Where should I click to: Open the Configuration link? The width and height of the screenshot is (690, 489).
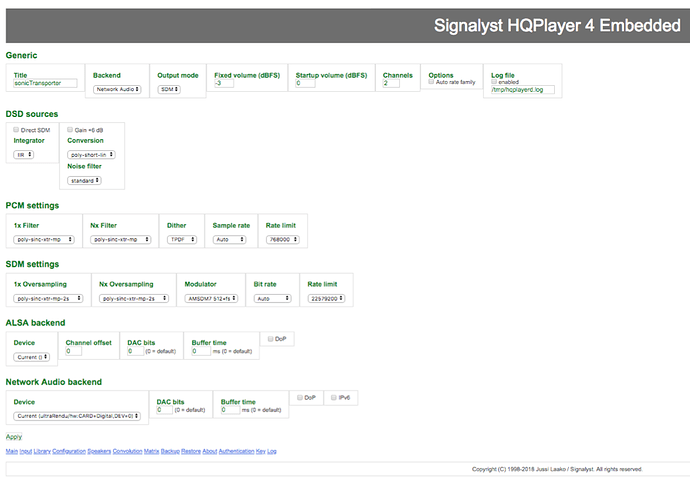tap(69, 451)
